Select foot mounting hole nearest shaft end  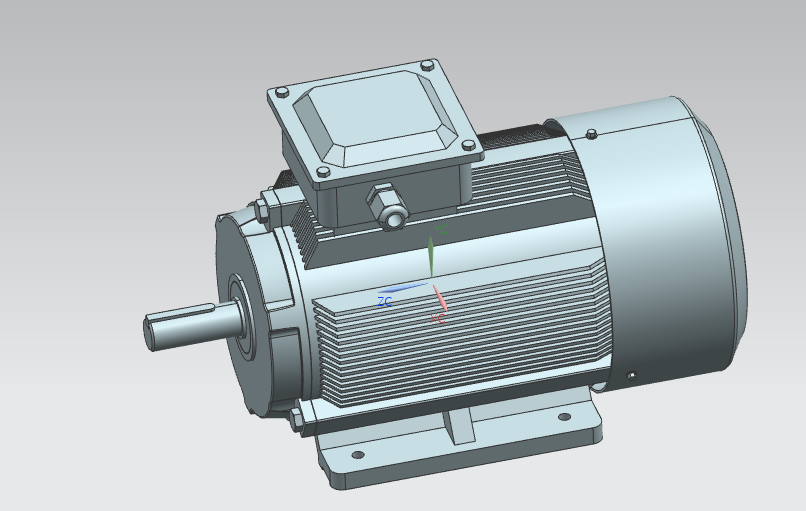tap(358, 454)
